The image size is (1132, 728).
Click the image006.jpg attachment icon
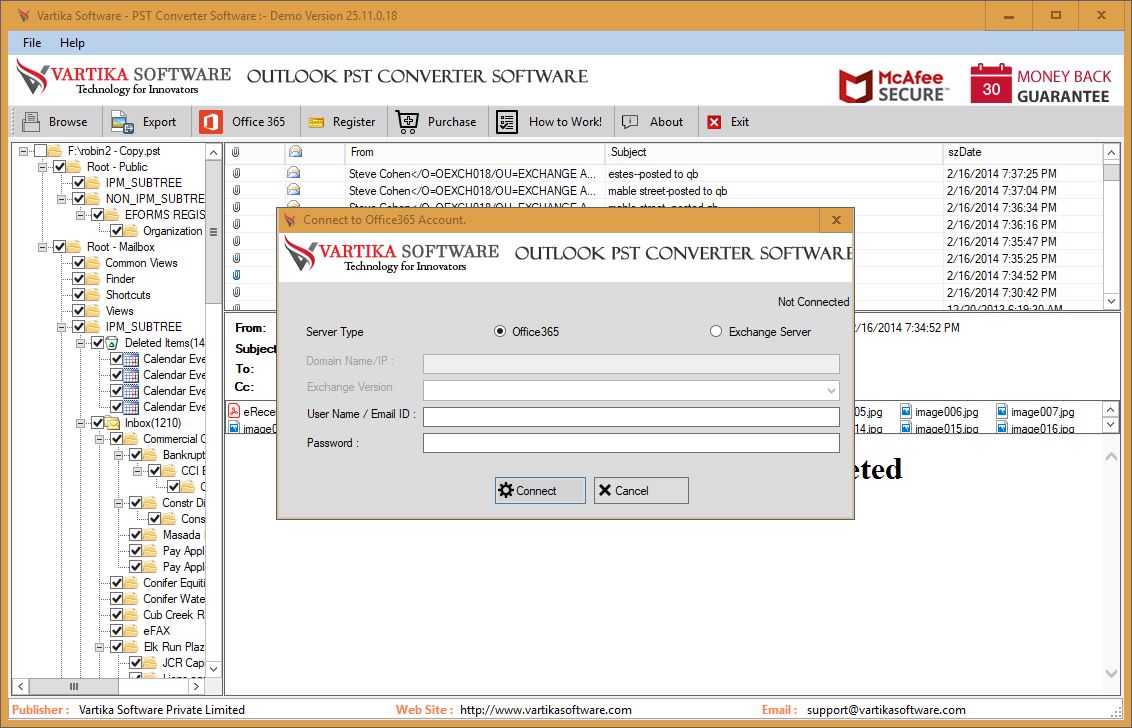click(906, 412)
